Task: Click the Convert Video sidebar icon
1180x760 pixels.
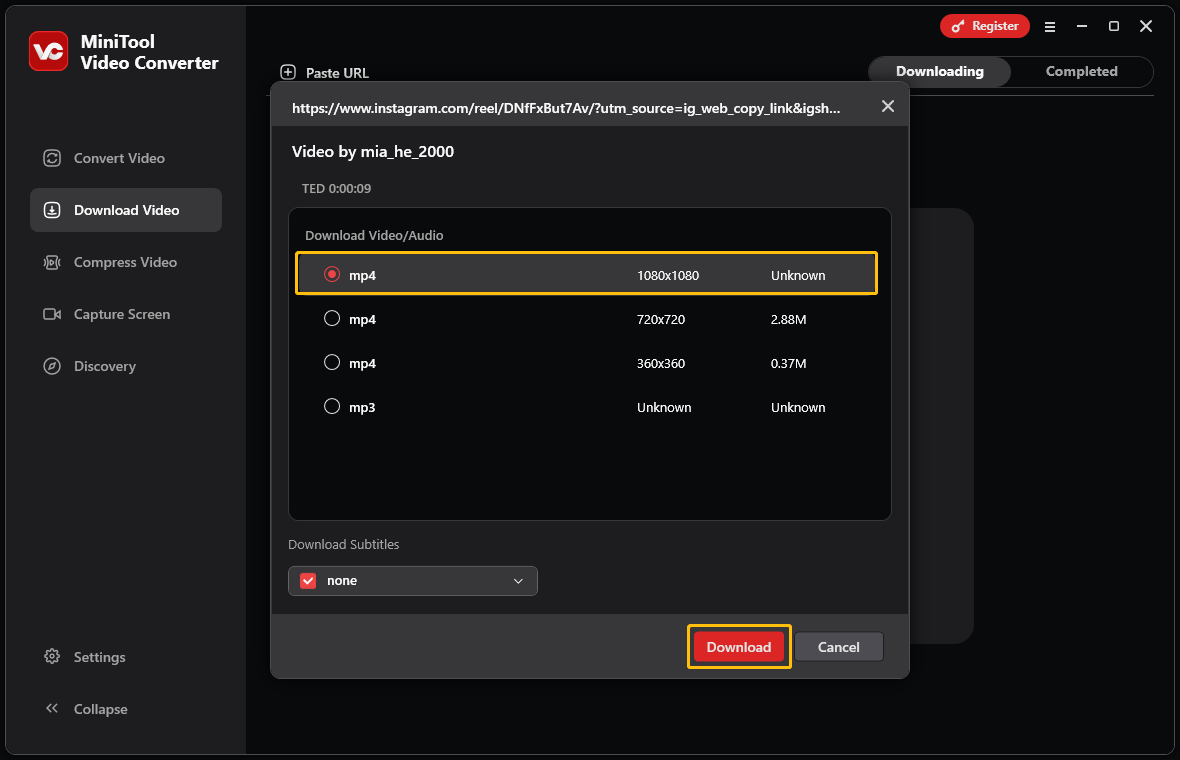Action: (52, 158)
